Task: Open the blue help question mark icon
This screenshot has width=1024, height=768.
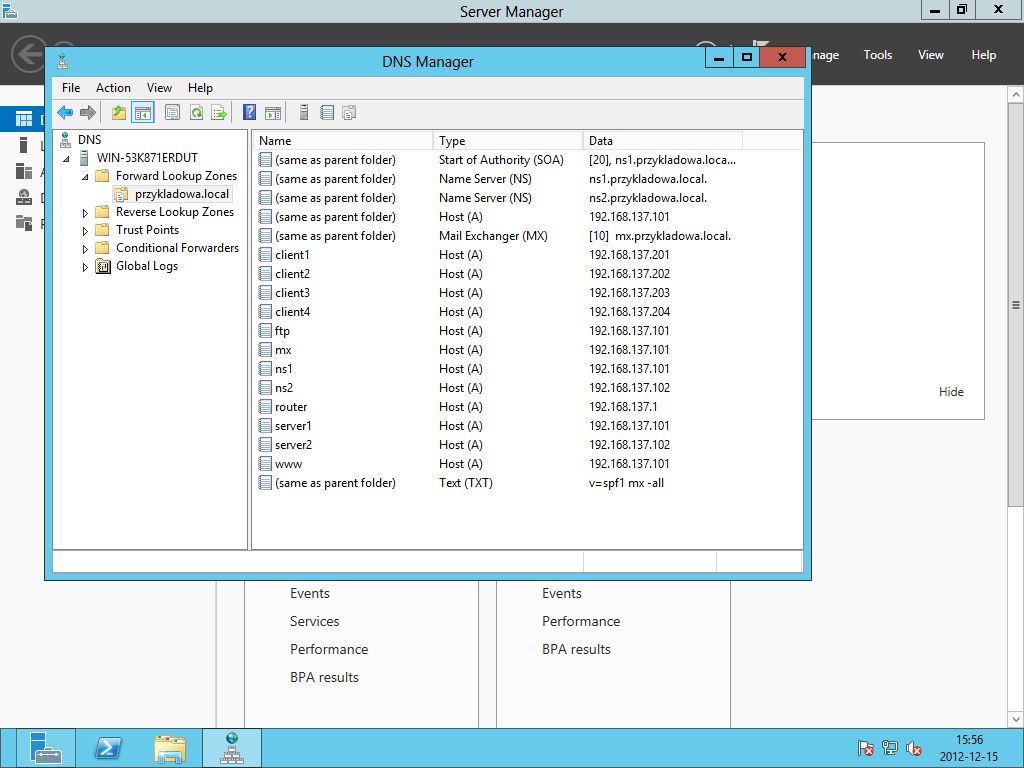Action: [249, 113]
